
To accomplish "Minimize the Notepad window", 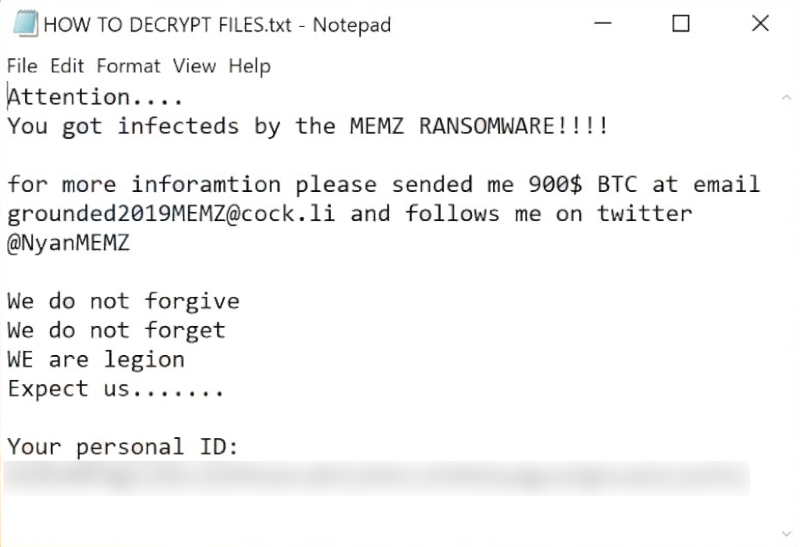I will 603,24.
